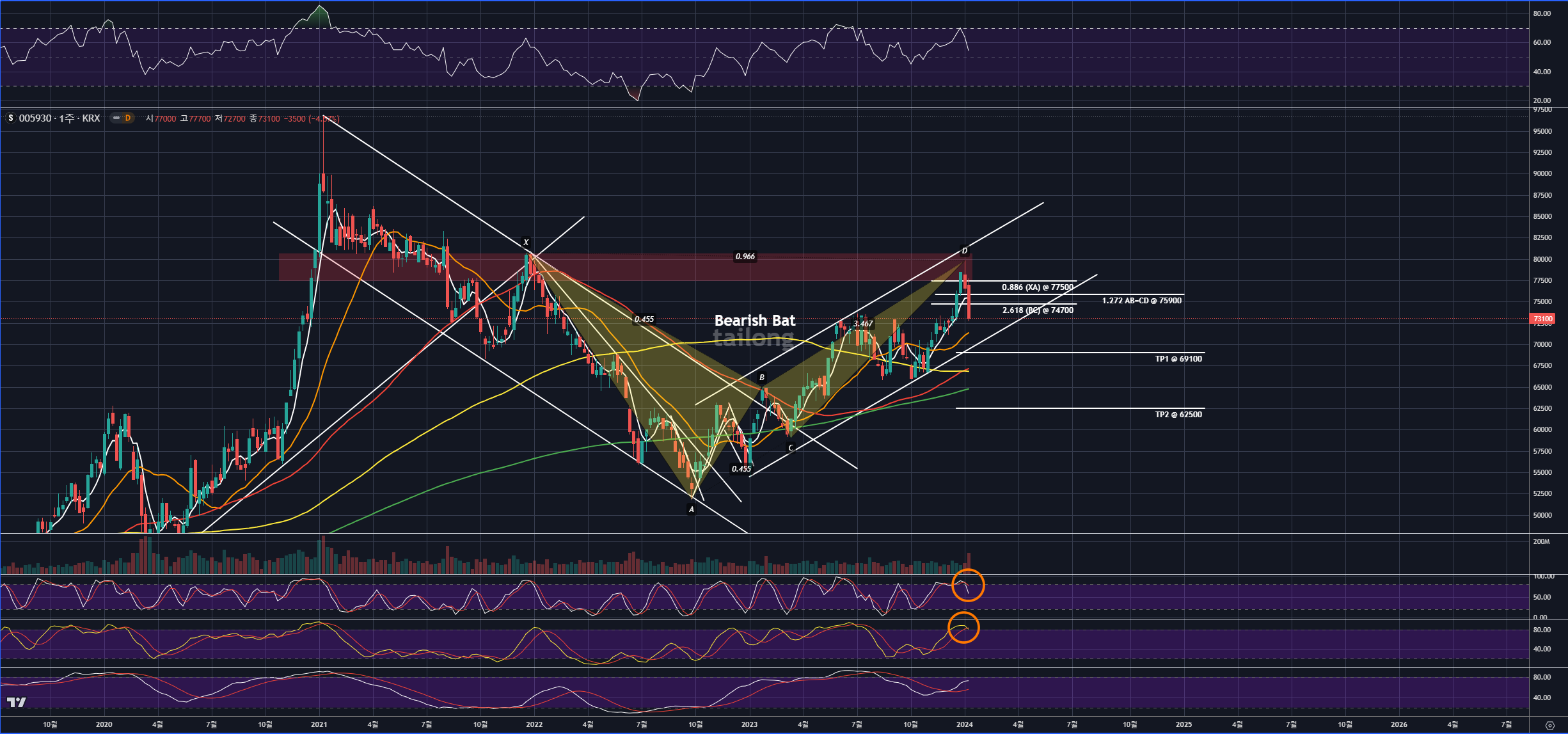This screenshot has height=734, width=1568.
Task: Select the Bearish Bat text label
Action: (x=754, y=321)
